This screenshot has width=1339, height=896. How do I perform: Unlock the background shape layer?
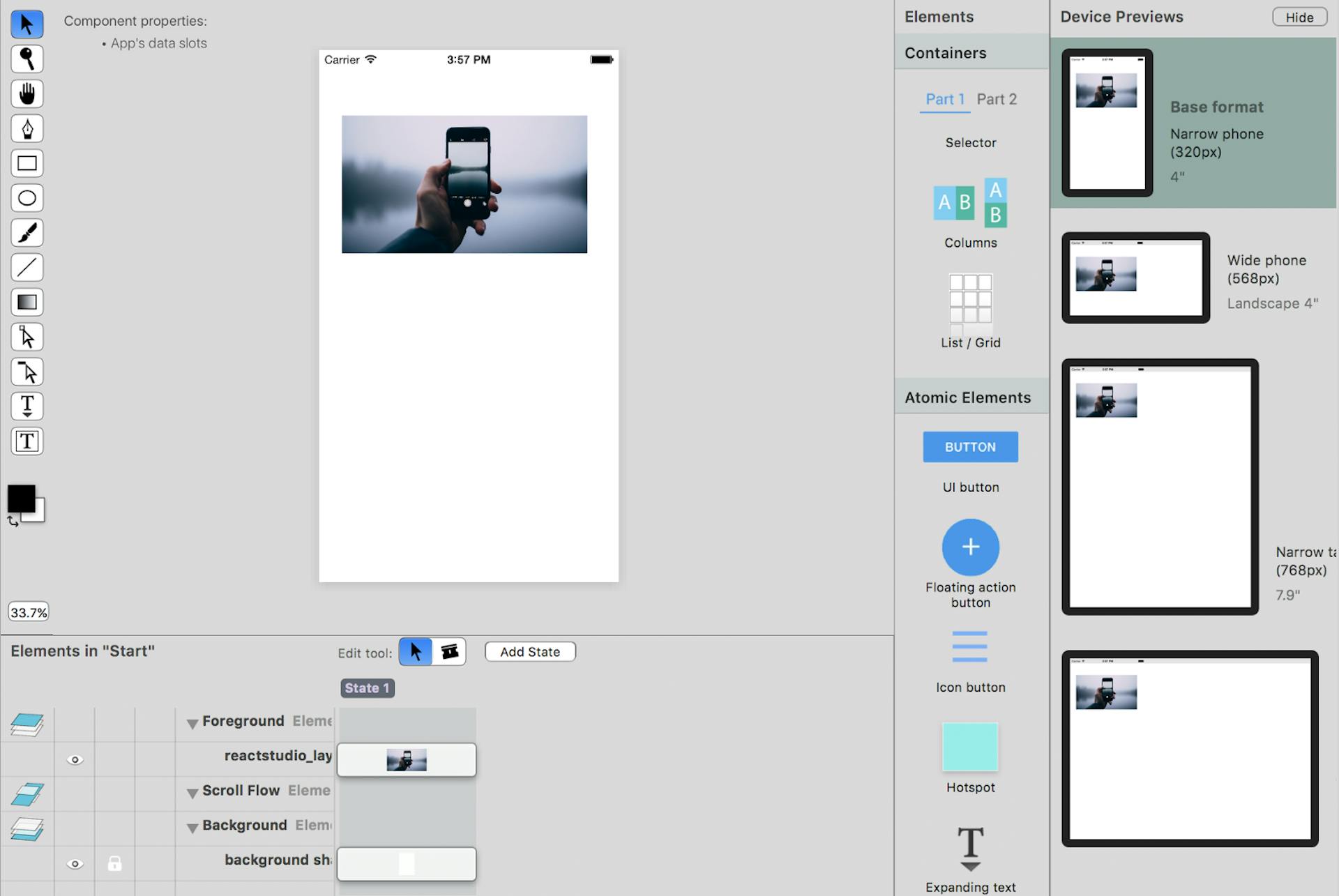[x=115, y=863]
